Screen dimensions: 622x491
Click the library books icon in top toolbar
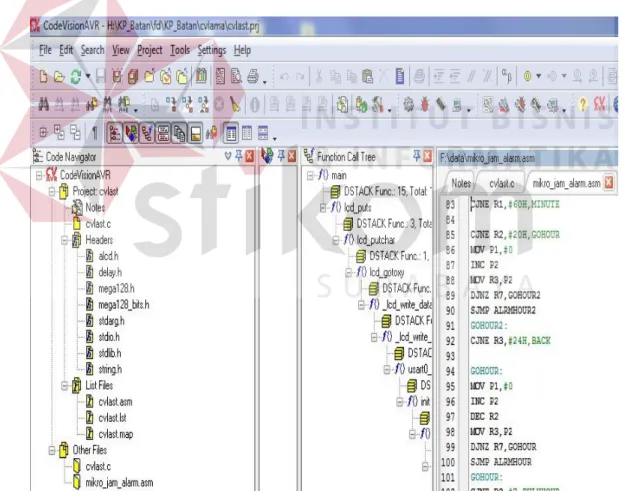click(x=201, y=76)
